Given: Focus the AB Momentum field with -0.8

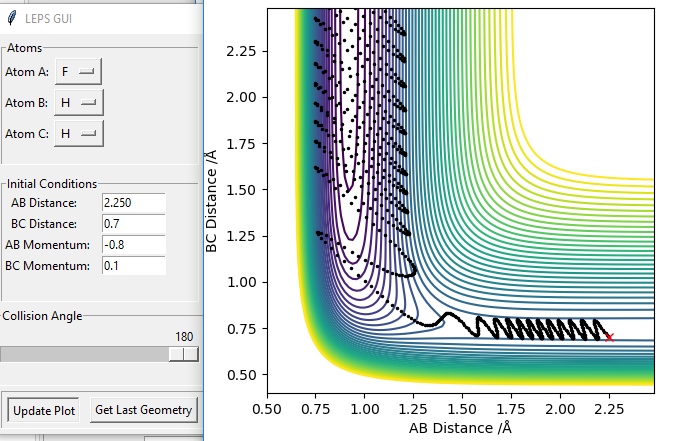Looking at the screenshot, I should click(x=134, y=245).
